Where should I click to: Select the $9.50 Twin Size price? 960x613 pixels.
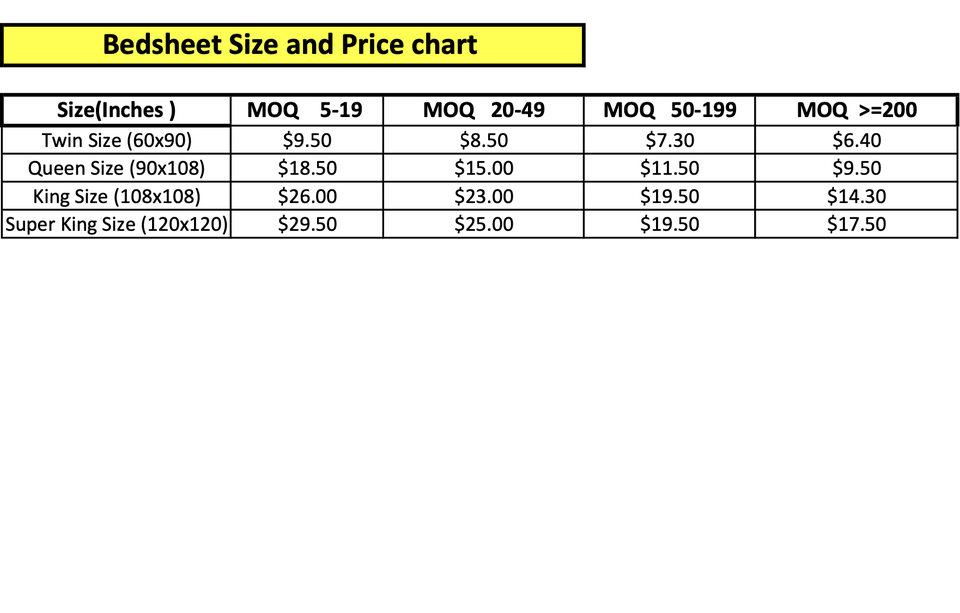[307, 140]
